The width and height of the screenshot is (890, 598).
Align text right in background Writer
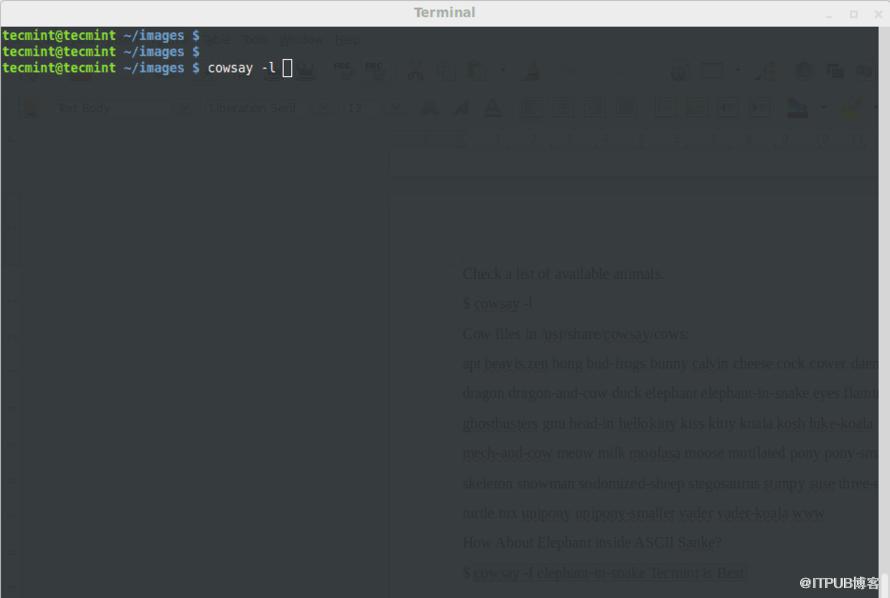pos(594,108)
